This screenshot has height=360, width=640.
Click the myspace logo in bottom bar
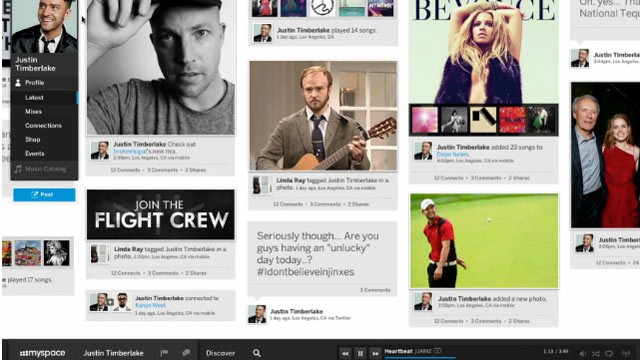pyautogui.click(x=42, y=353)
